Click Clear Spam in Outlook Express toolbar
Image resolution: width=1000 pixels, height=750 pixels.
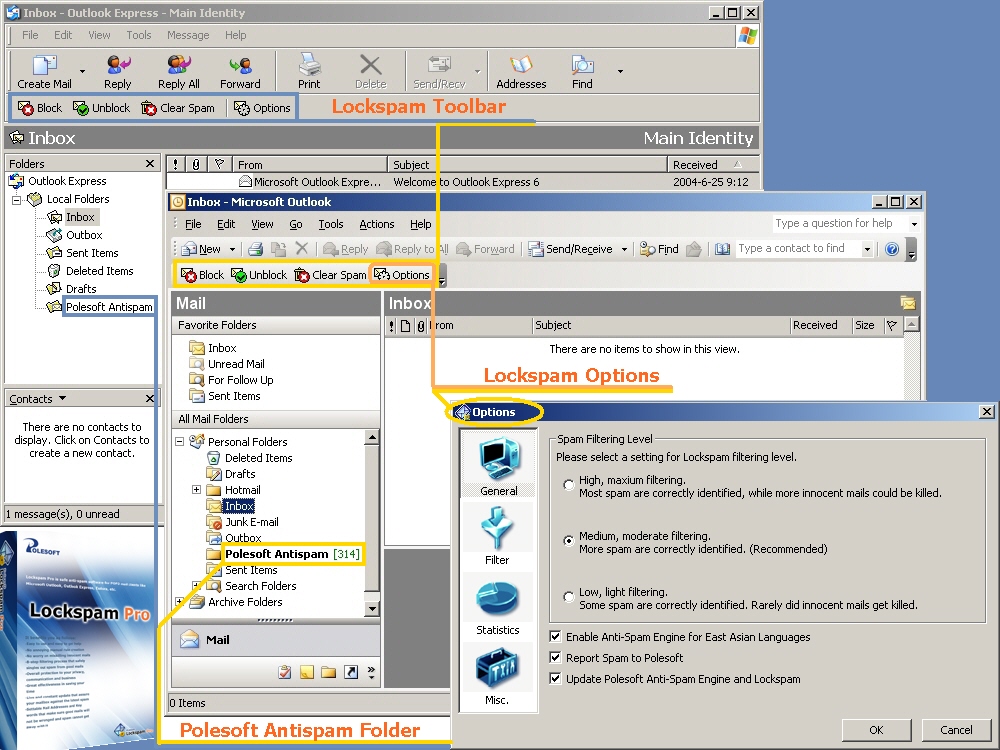pos(178,108)
